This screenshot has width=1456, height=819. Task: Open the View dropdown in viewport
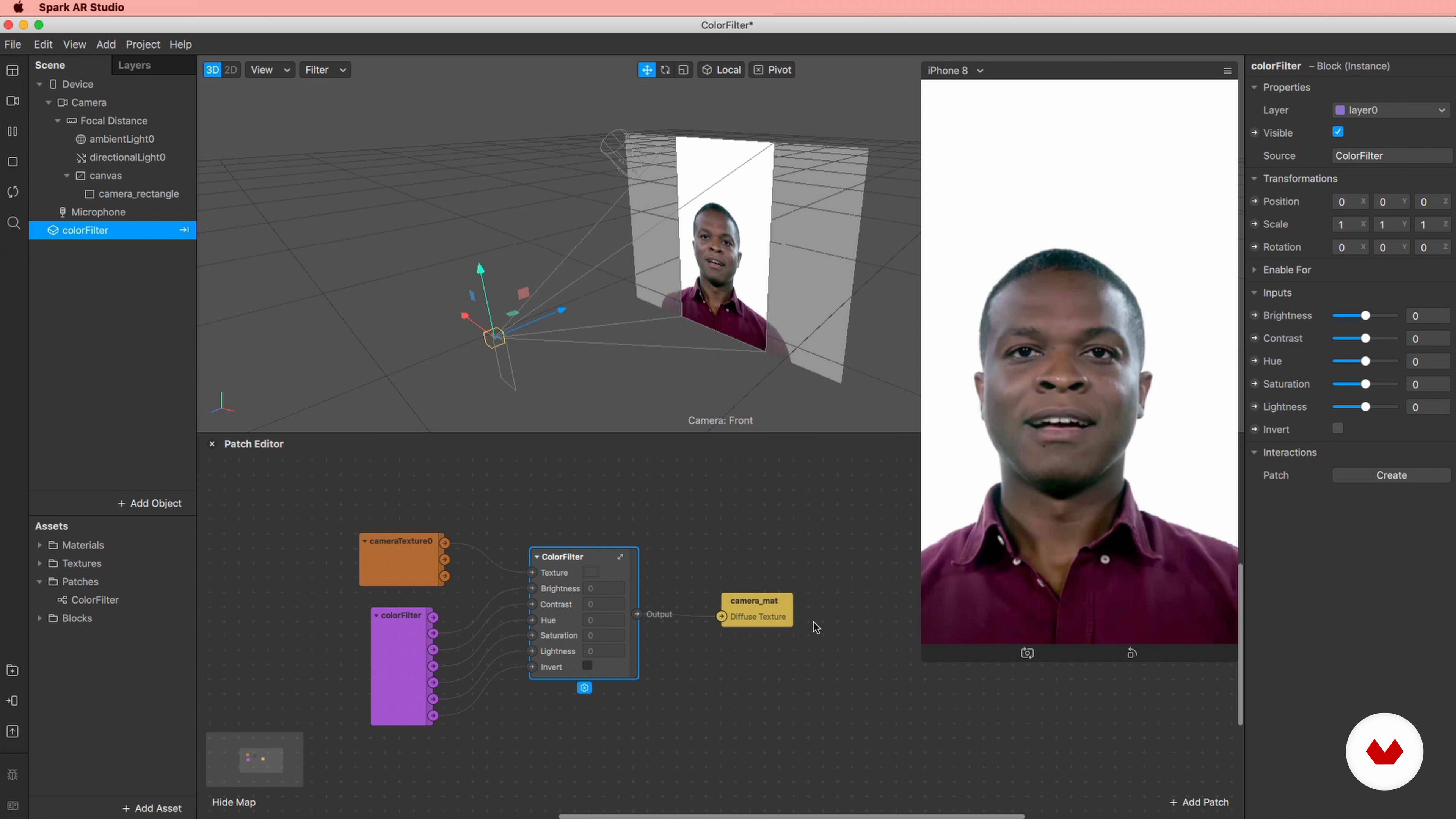pos(270,70)
